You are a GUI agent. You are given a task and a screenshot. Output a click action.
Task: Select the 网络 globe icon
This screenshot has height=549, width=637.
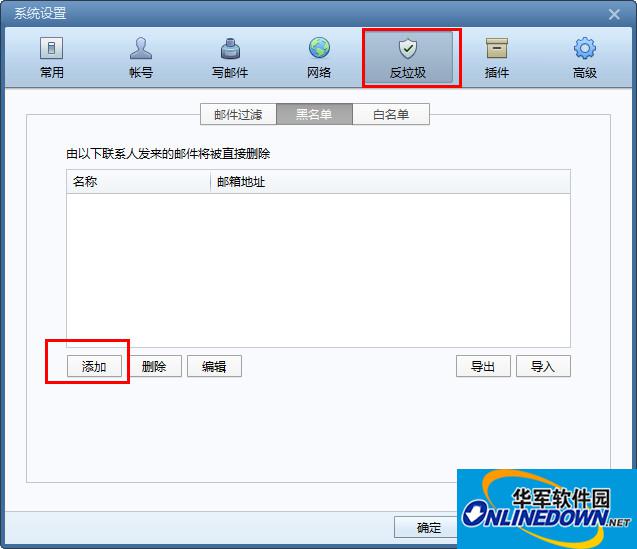click(319, 48)
